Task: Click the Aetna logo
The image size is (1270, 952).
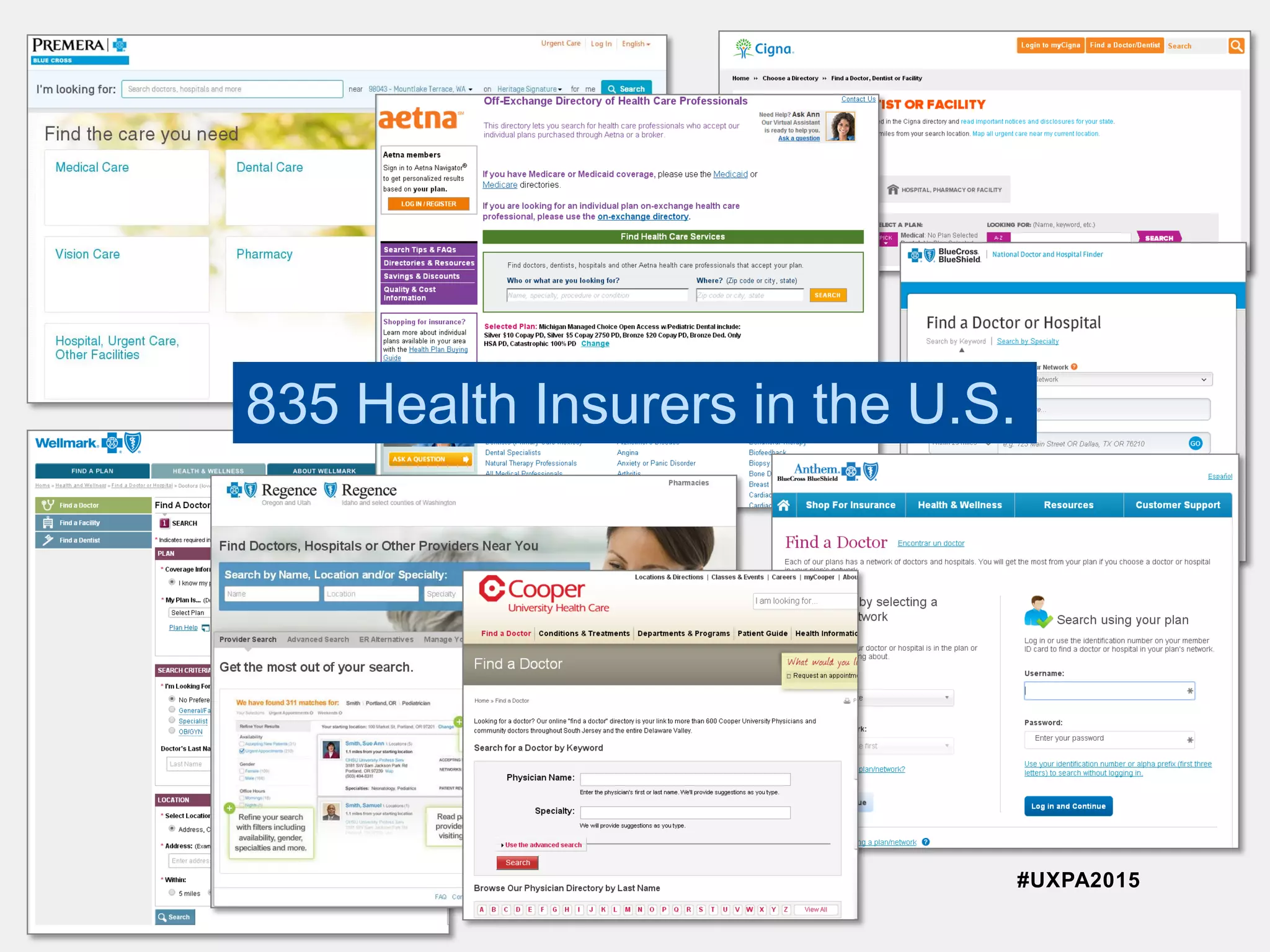Action: [421, 119]
